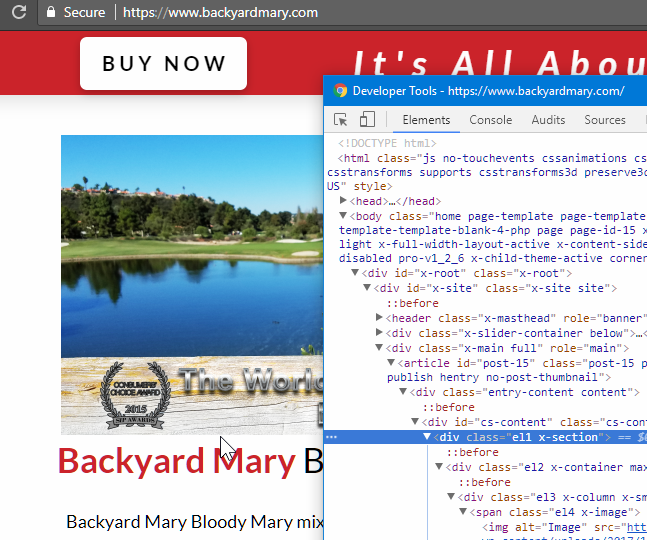Click the Chrome logo in the Developer Tools title

[x=340, y=90]
